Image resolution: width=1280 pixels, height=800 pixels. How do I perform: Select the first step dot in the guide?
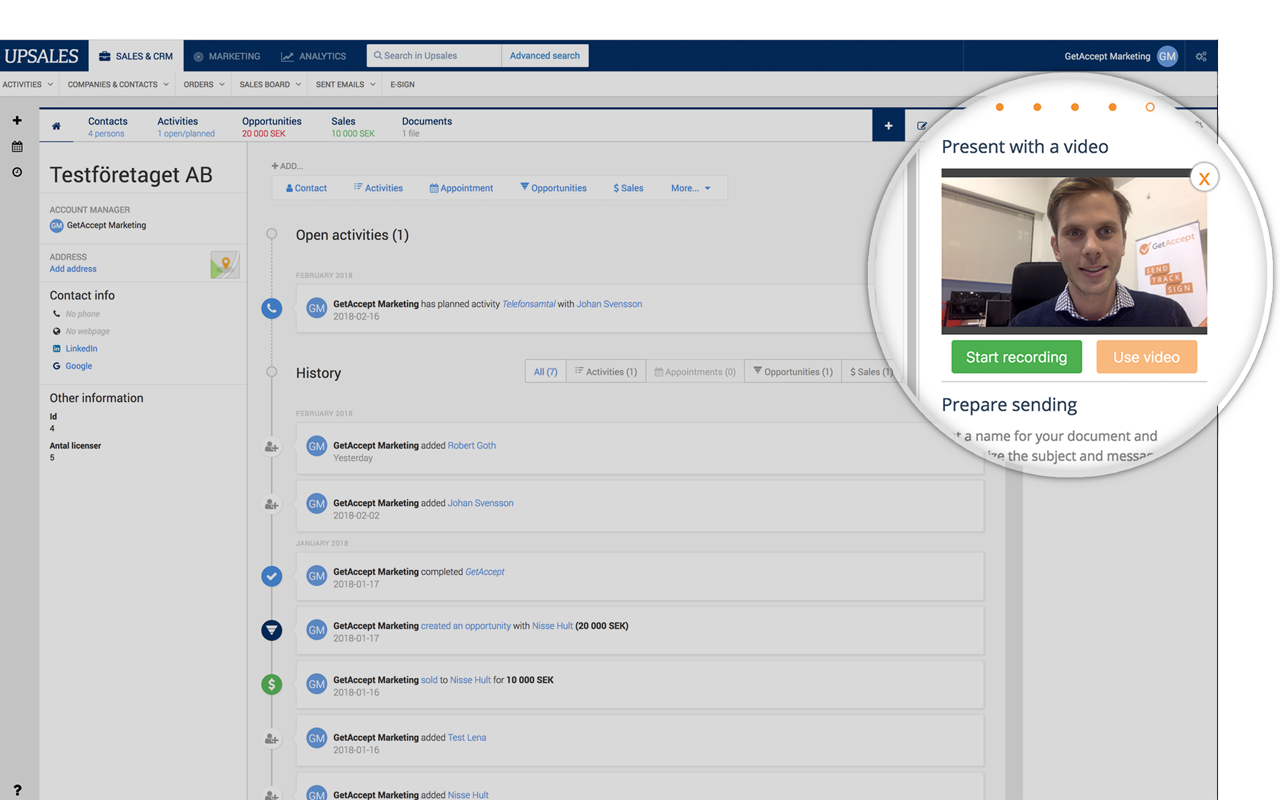[x=999, y=107]
